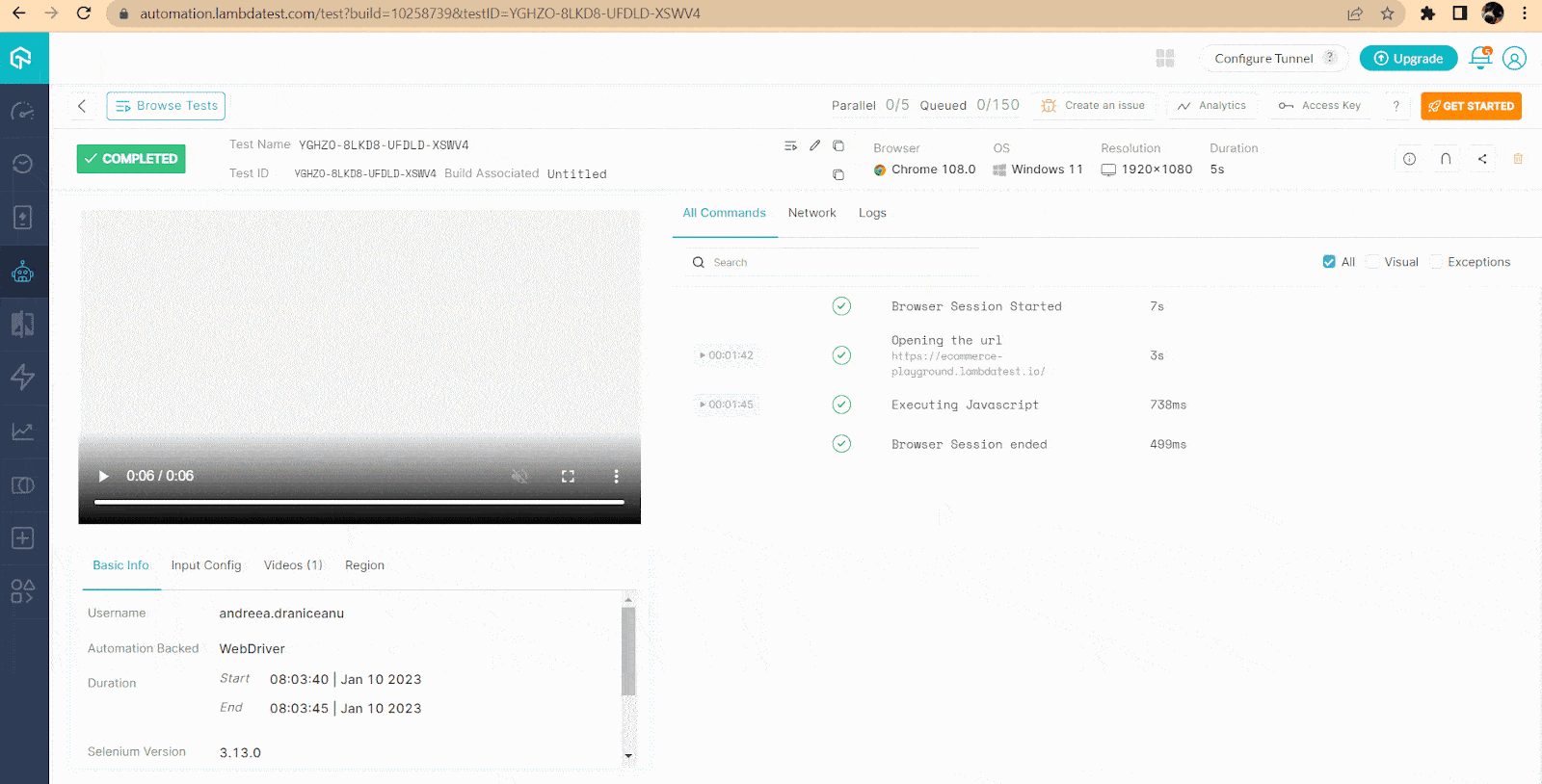Viewport: 1542px width, 784px height.
Task: Open the mobile device lightning icon in sidebar
Action: [x=22, y=218]
